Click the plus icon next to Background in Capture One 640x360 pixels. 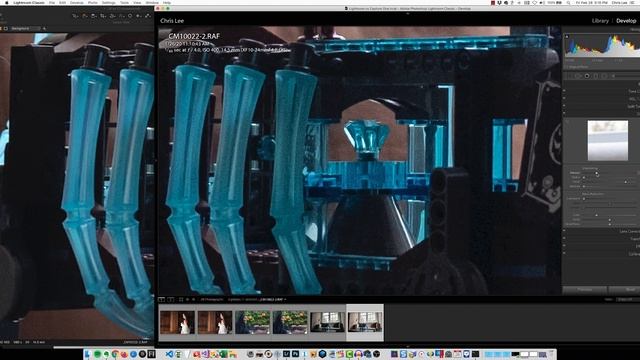click(44, 29)
